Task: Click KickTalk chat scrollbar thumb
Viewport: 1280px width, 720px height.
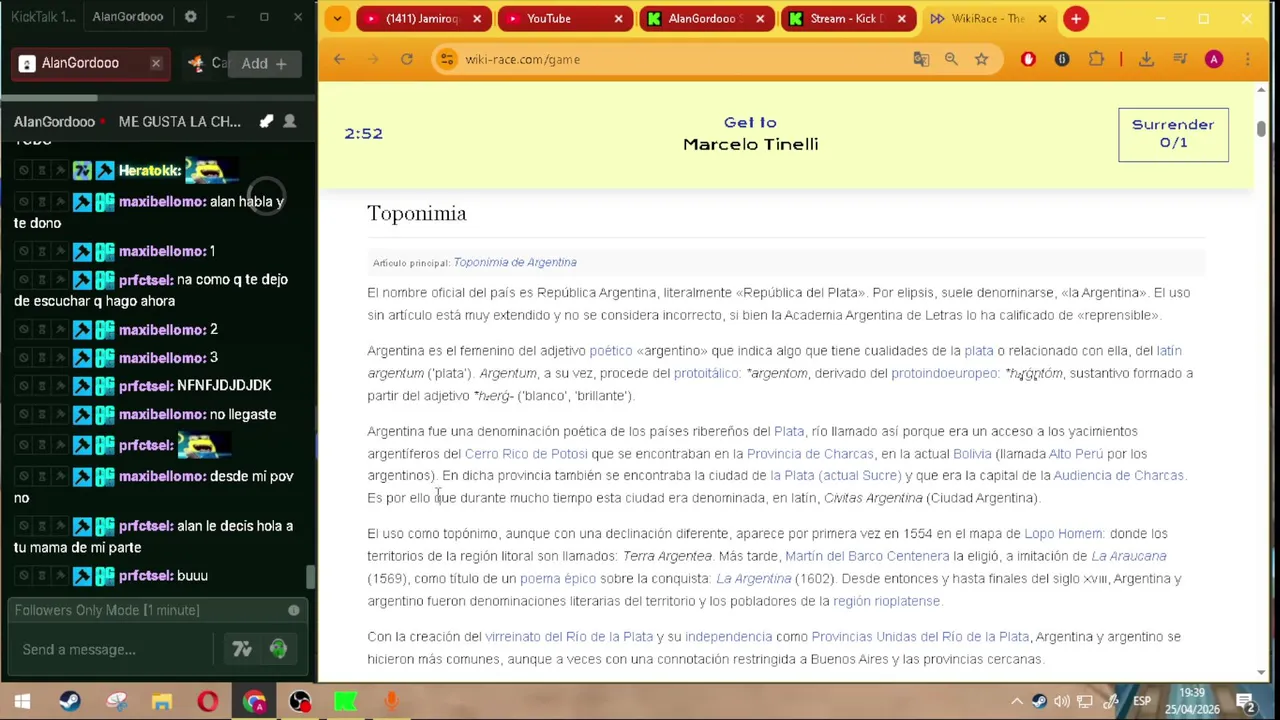Action: 310,577
